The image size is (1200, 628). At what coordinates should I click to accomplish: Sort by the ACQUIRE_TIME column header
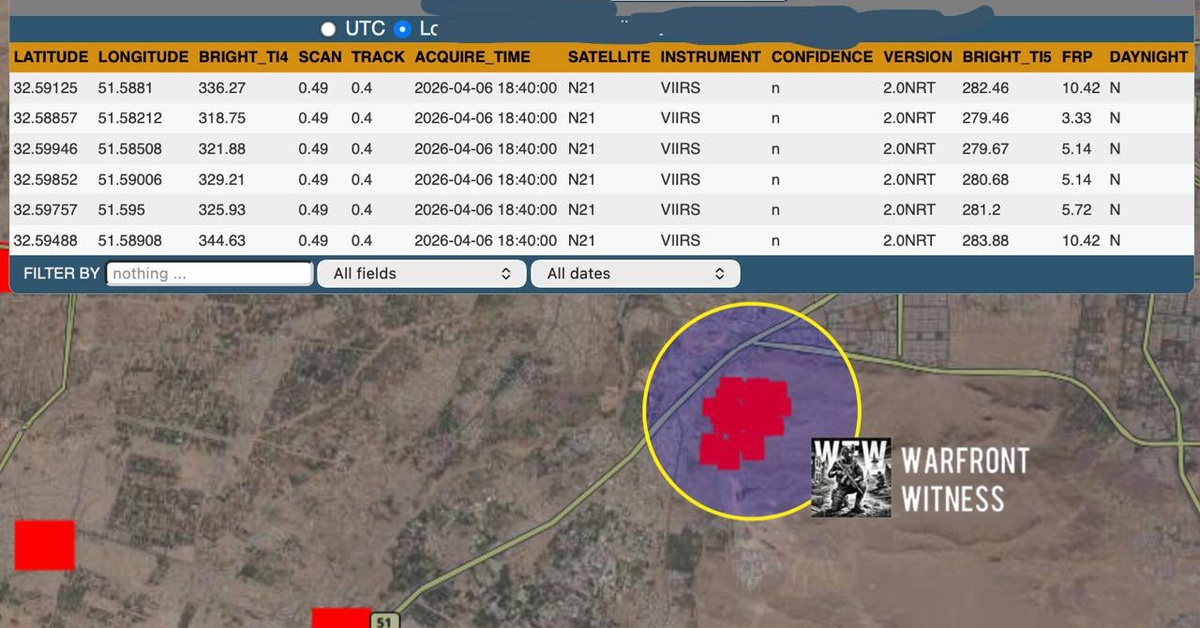472,57
